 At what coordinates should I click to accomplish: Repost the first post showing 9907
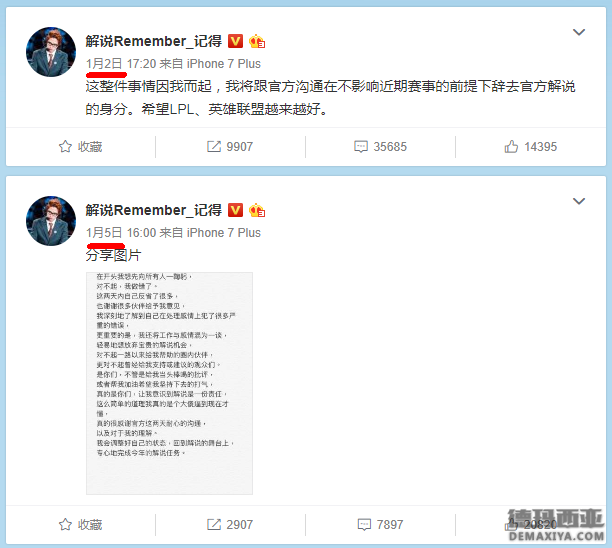pos(230,147)
